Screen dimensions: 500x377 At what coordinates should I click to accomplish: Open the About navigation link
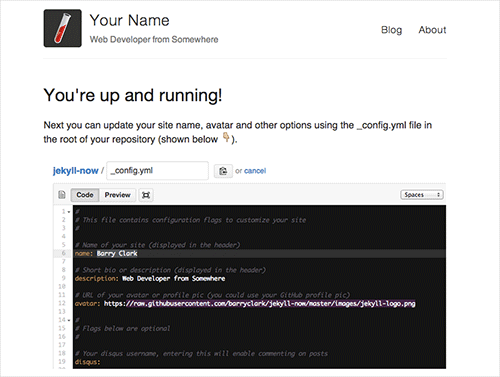click(x=432, y=30)
